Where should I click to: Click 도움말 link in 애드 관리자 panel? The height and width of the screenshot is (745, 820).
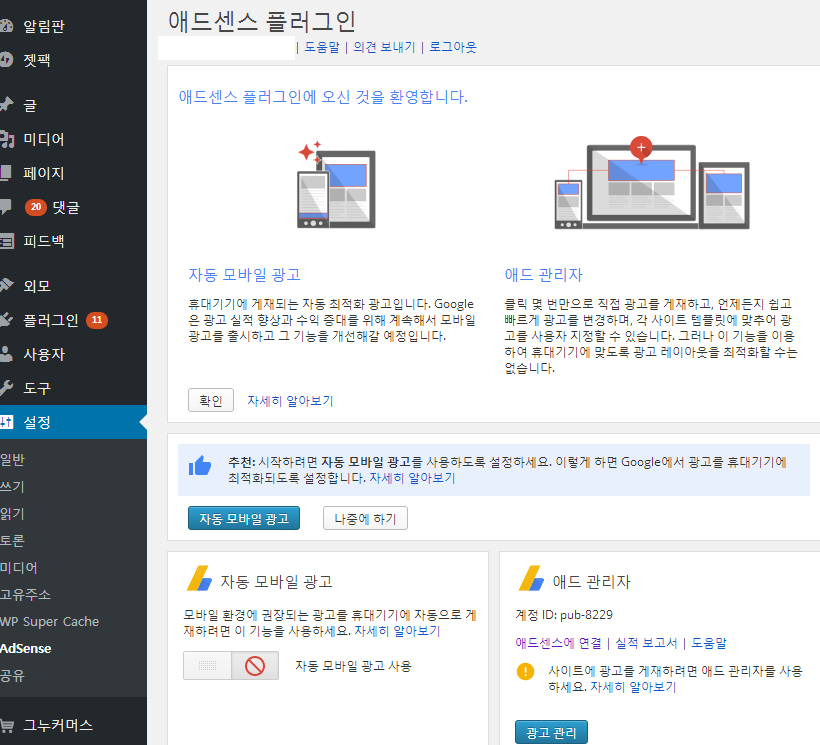point(709,643)
